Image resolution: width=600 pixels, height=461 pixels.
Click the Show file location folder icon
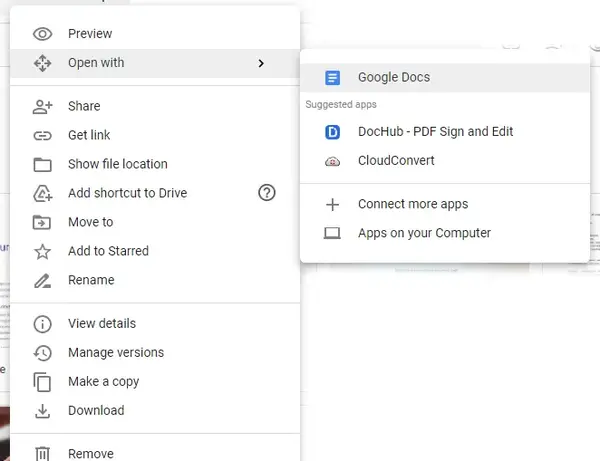[x=42, y=165]
